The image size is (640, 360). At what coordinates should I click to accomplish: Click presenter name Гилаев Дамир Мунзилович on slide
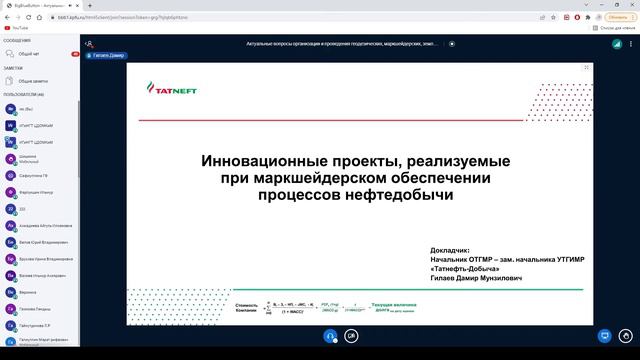point(476,278)
